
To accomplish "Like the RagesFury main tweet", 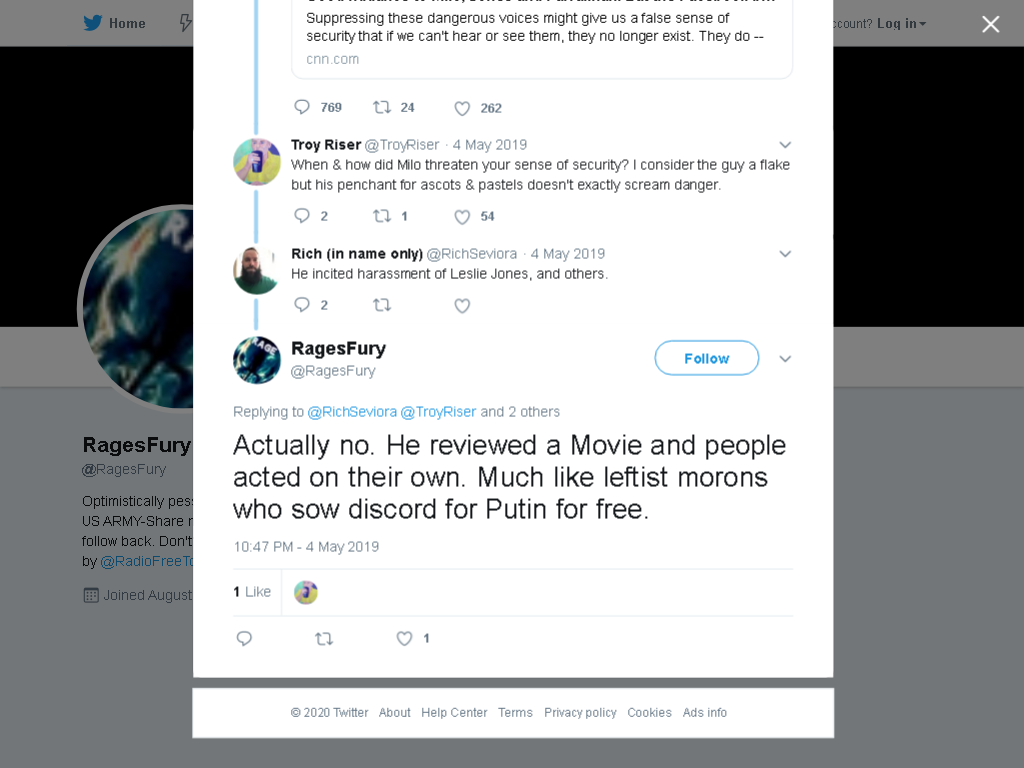I will pyautogui.click(x=404, y=639).
